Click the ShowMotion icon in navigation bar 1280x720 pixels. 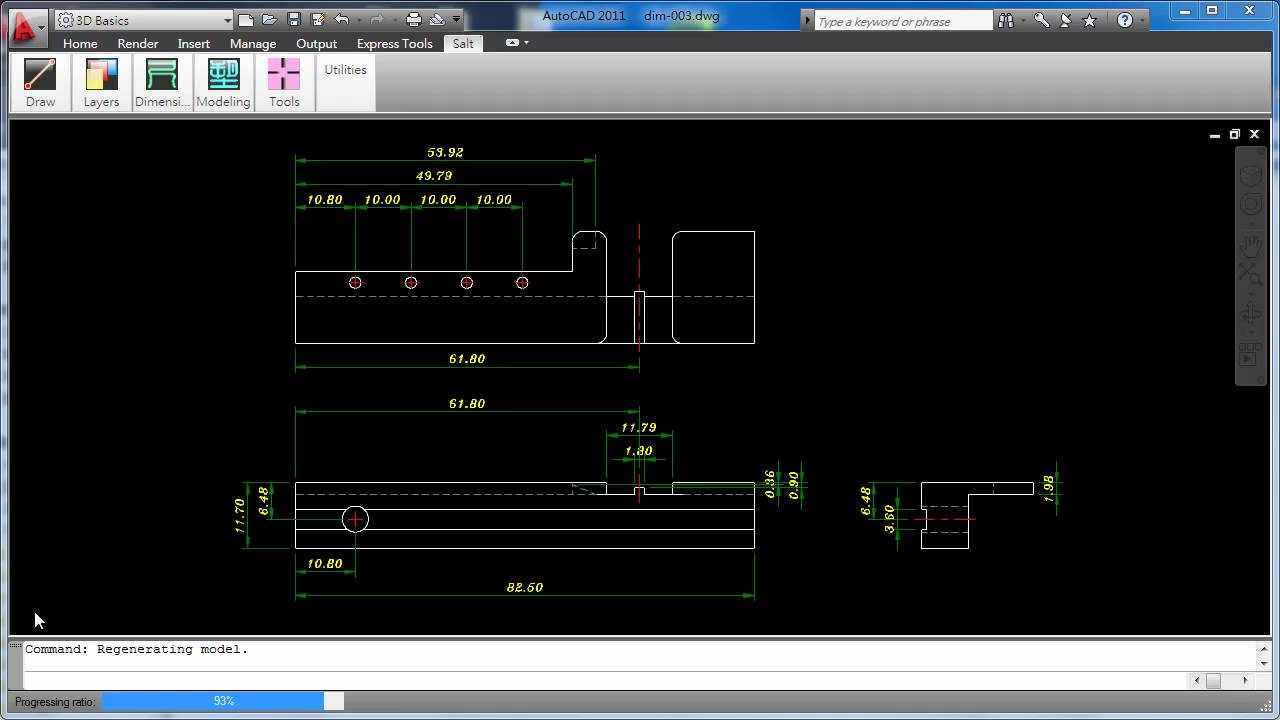coord(1251,355)
